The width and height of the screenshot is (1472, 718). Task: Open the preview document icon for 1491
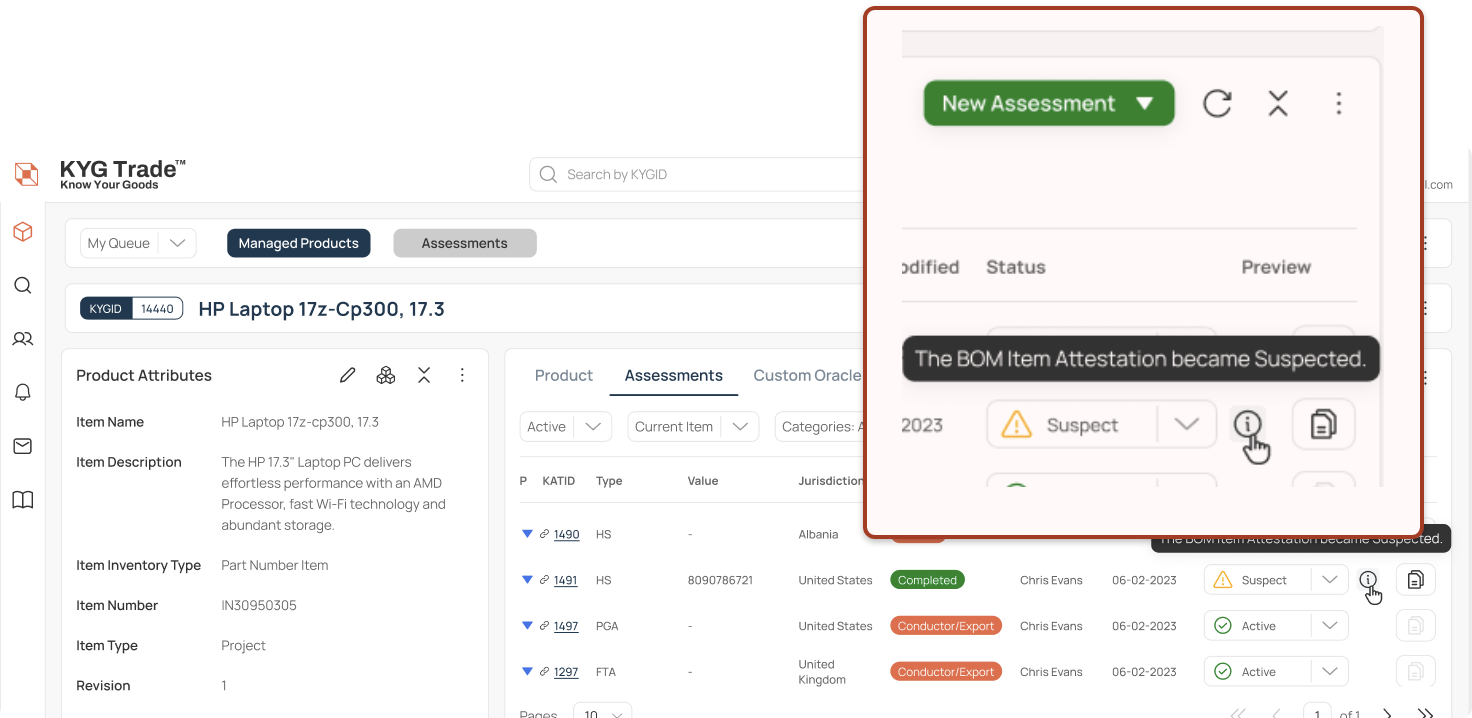tap(1415, 579)
